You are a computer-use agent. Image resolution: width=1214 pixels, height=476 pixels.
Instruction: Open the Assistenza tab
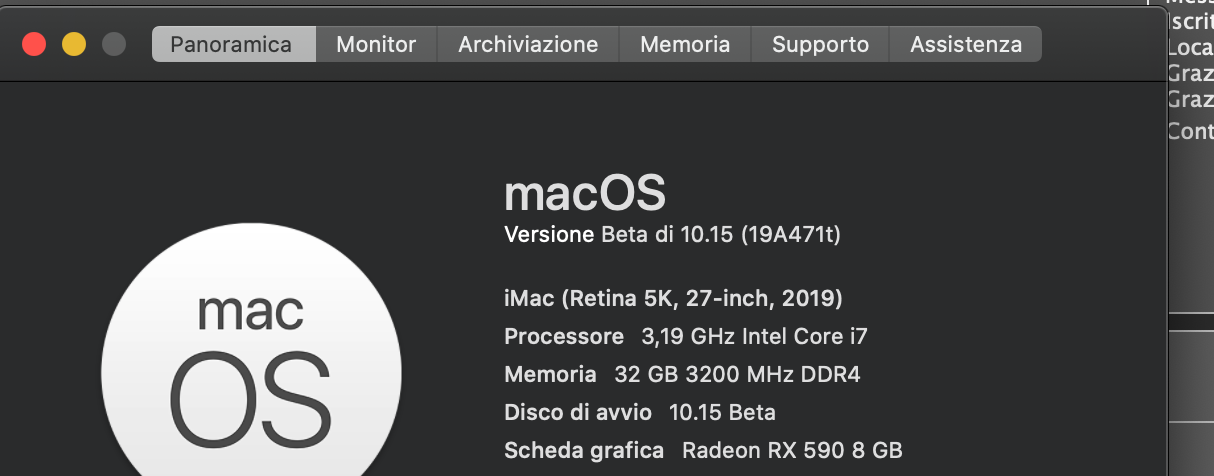966,44
